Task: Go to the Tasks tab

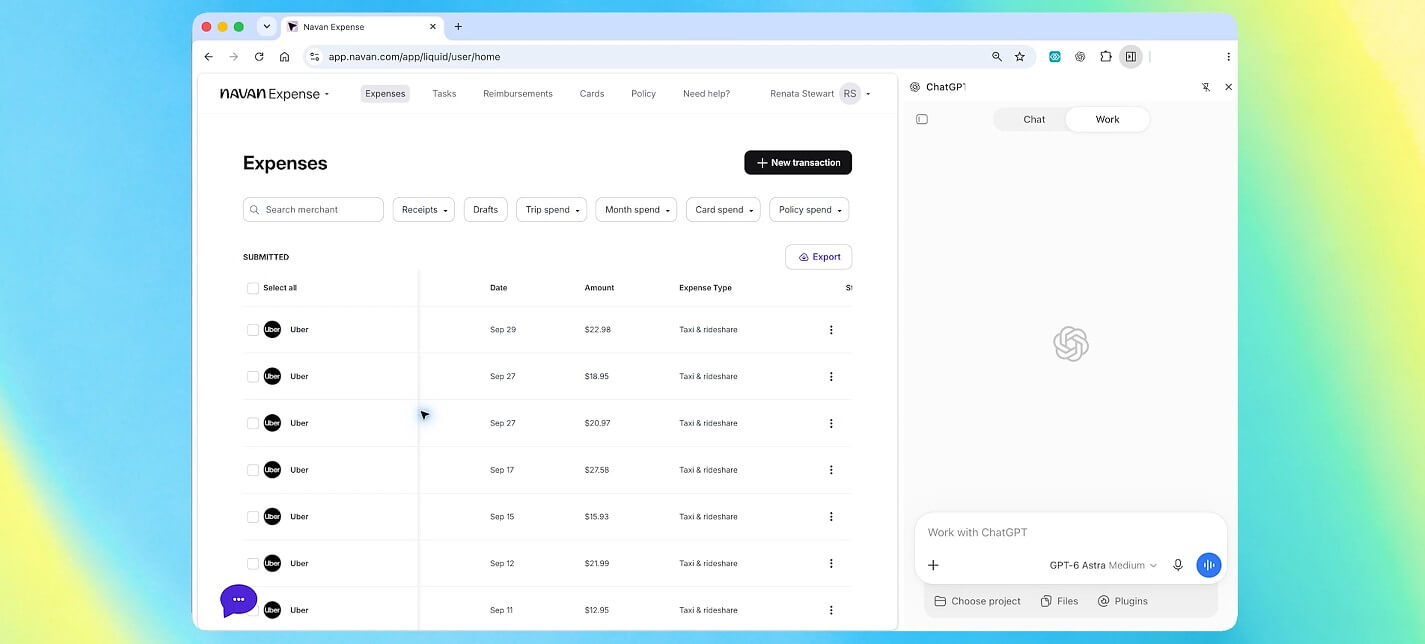Action: click(x=444, y=94)
